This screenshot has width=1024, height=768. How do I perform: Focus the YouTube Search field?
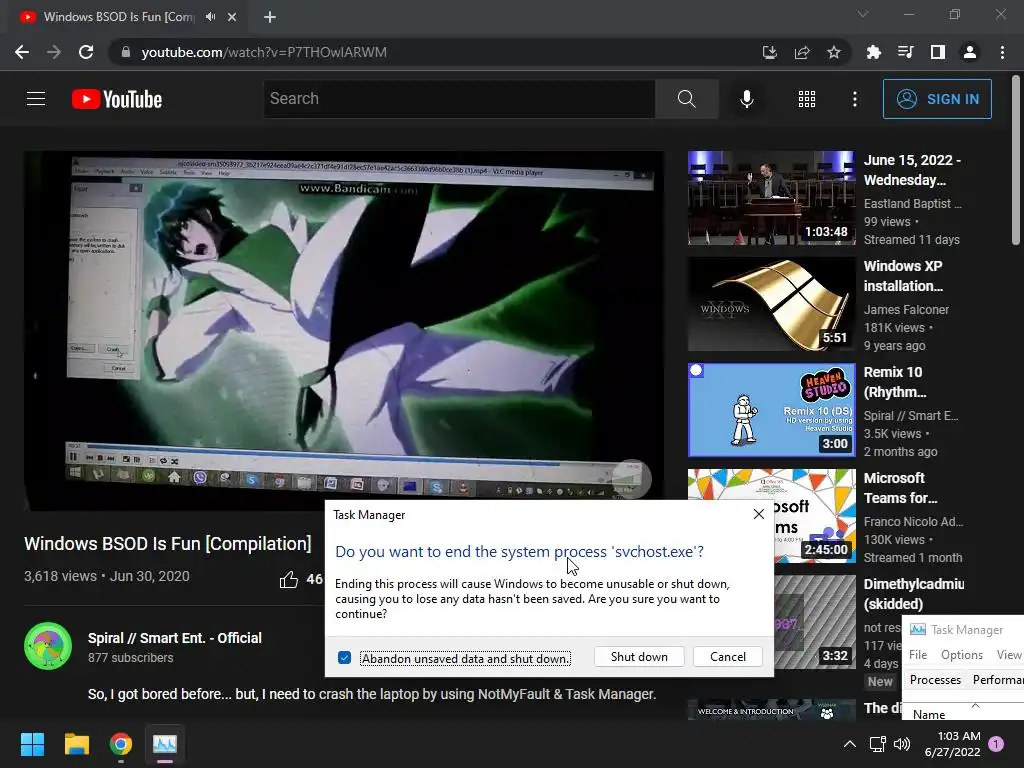click(x=459, y=99)
